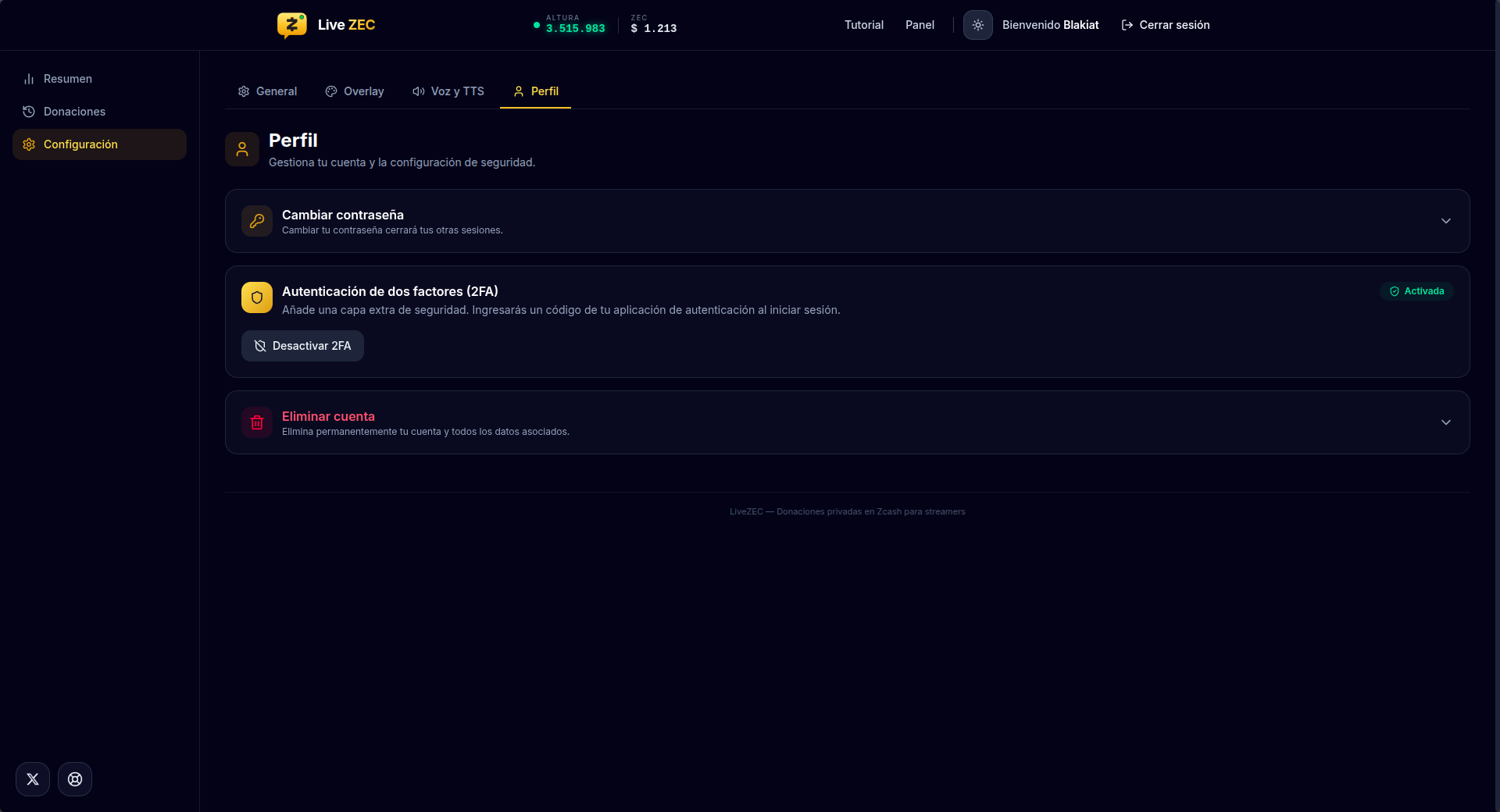The width and height of the screenshot is (1500, 812).
Task: Click the key icon beside Cambiar contraseña
Action: [257, 221]
